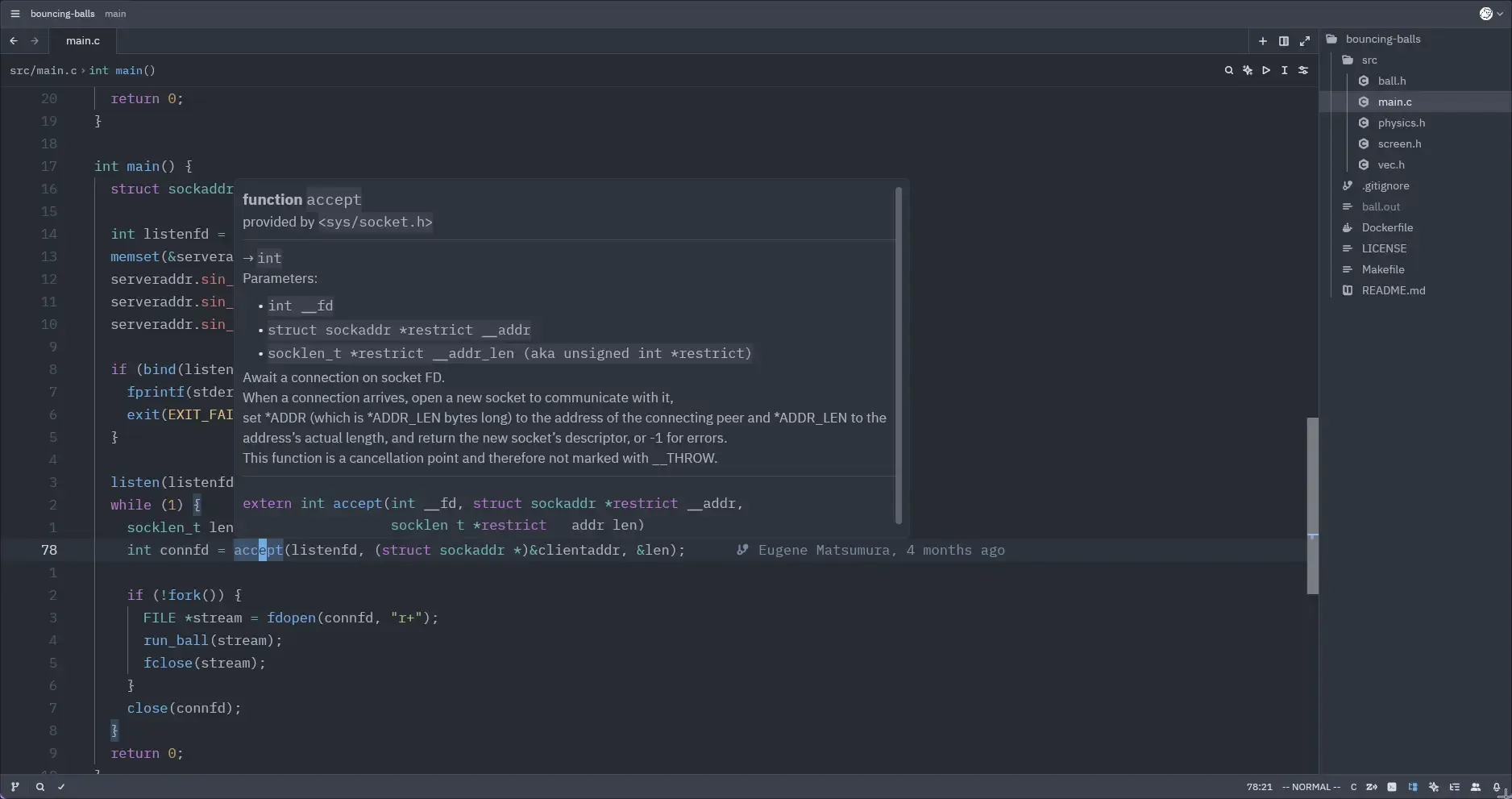Click the hover popup scrollbar
Image resolution: width=1512 pixels, height=799 pixels.
tap(899, 356)
